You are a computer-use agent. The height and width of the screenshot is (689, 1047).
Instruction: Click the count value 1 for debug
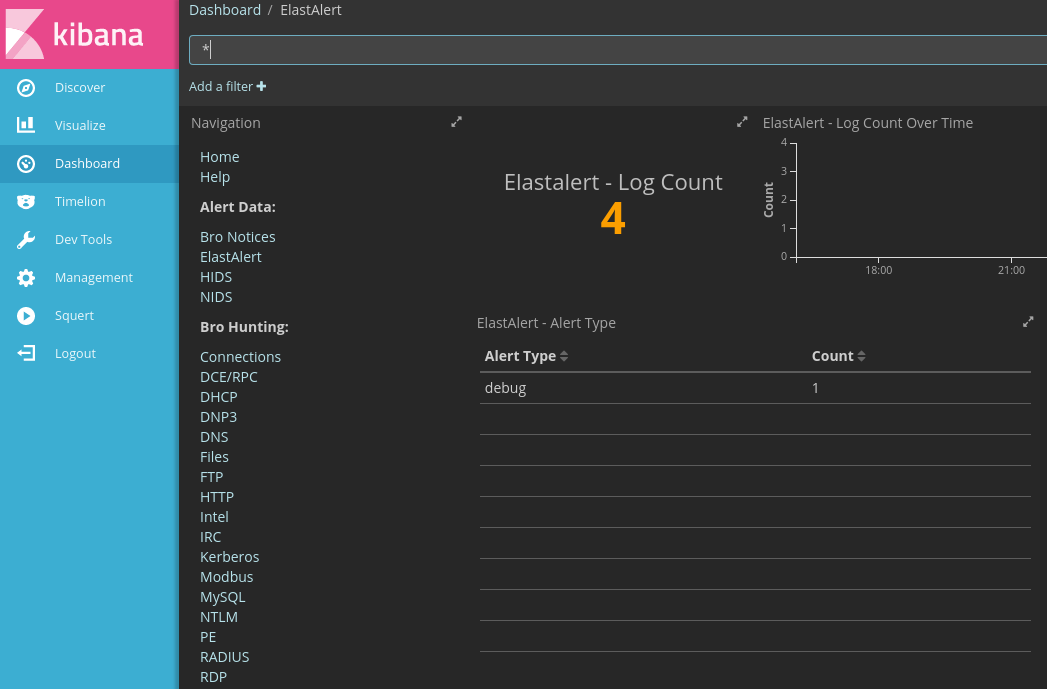tap(815, 389)
